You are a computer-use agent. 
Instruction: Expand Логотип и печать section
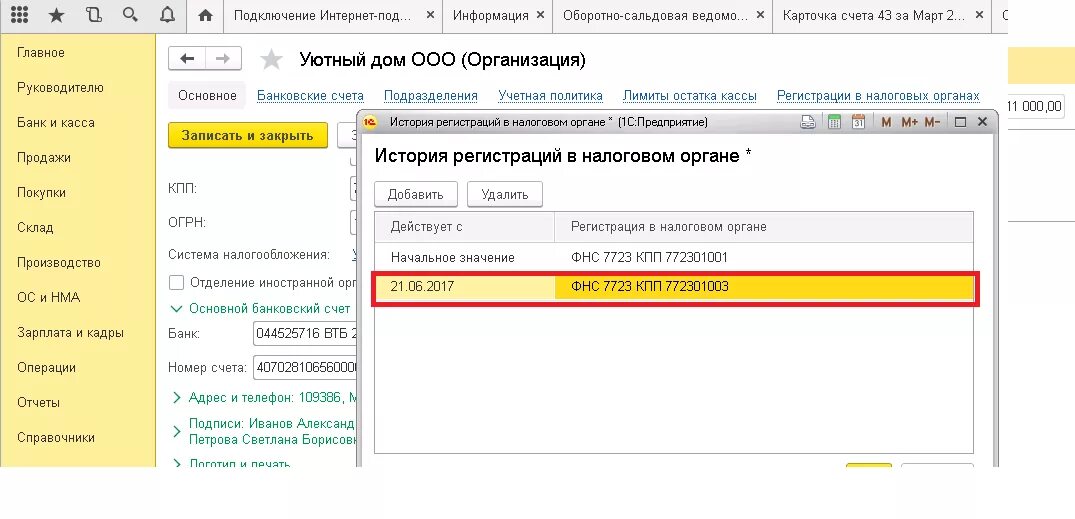[x=177, y=463]
